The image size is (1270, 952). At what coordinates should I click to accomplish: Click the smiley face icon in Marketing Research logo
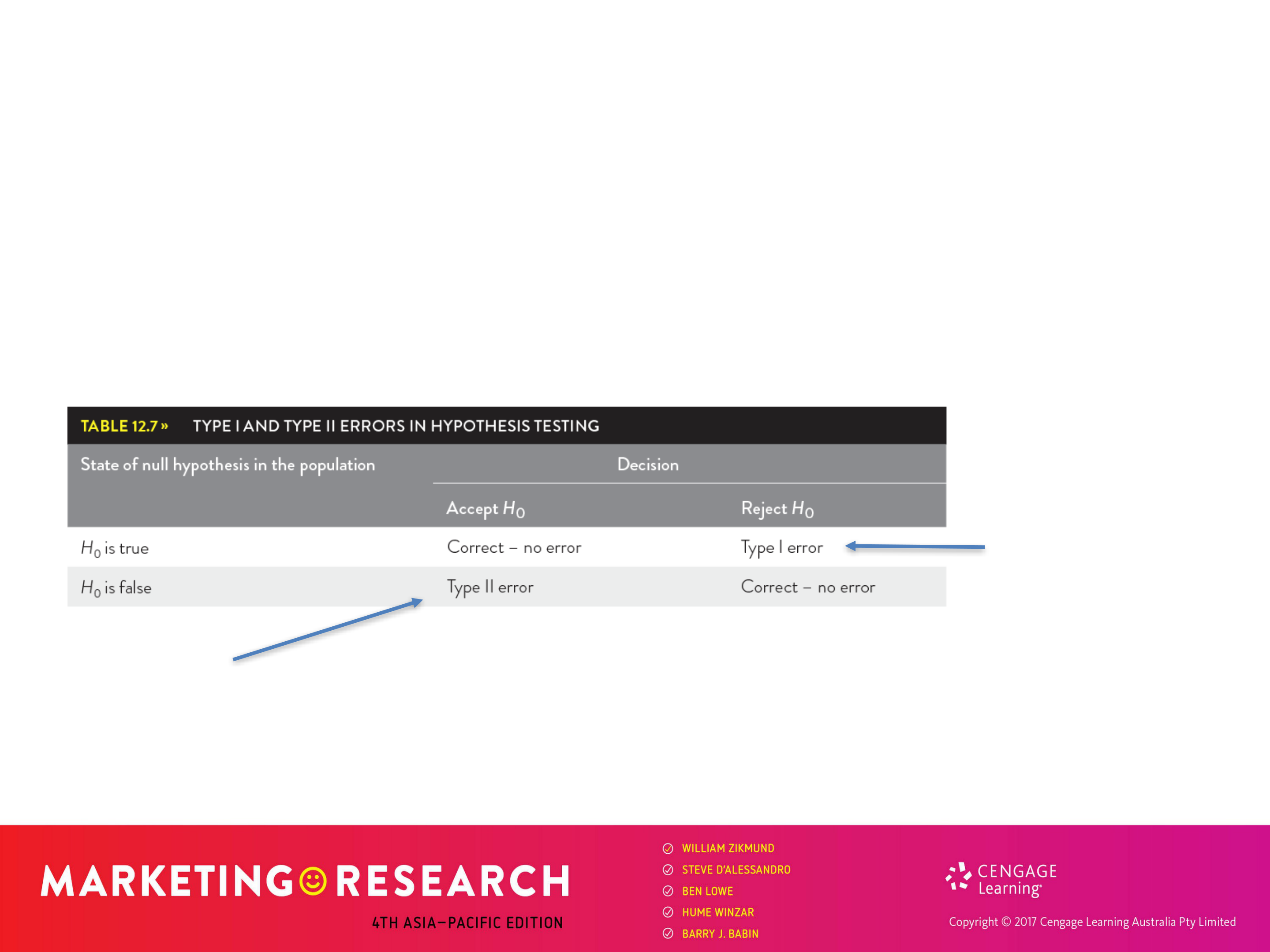(x=314, y=881)
